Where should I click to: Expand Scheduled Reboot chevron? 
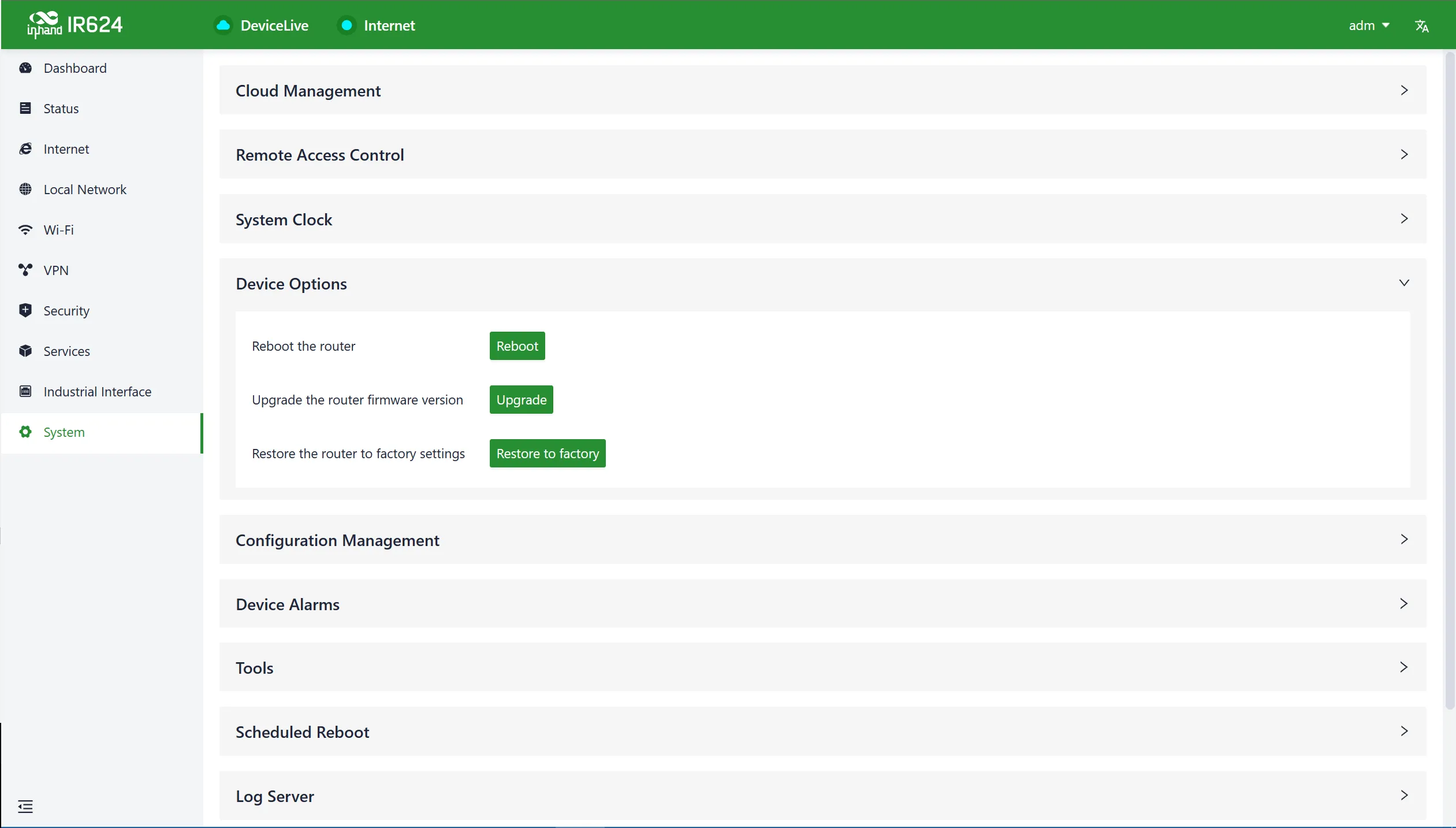[x=1404, y=731]
